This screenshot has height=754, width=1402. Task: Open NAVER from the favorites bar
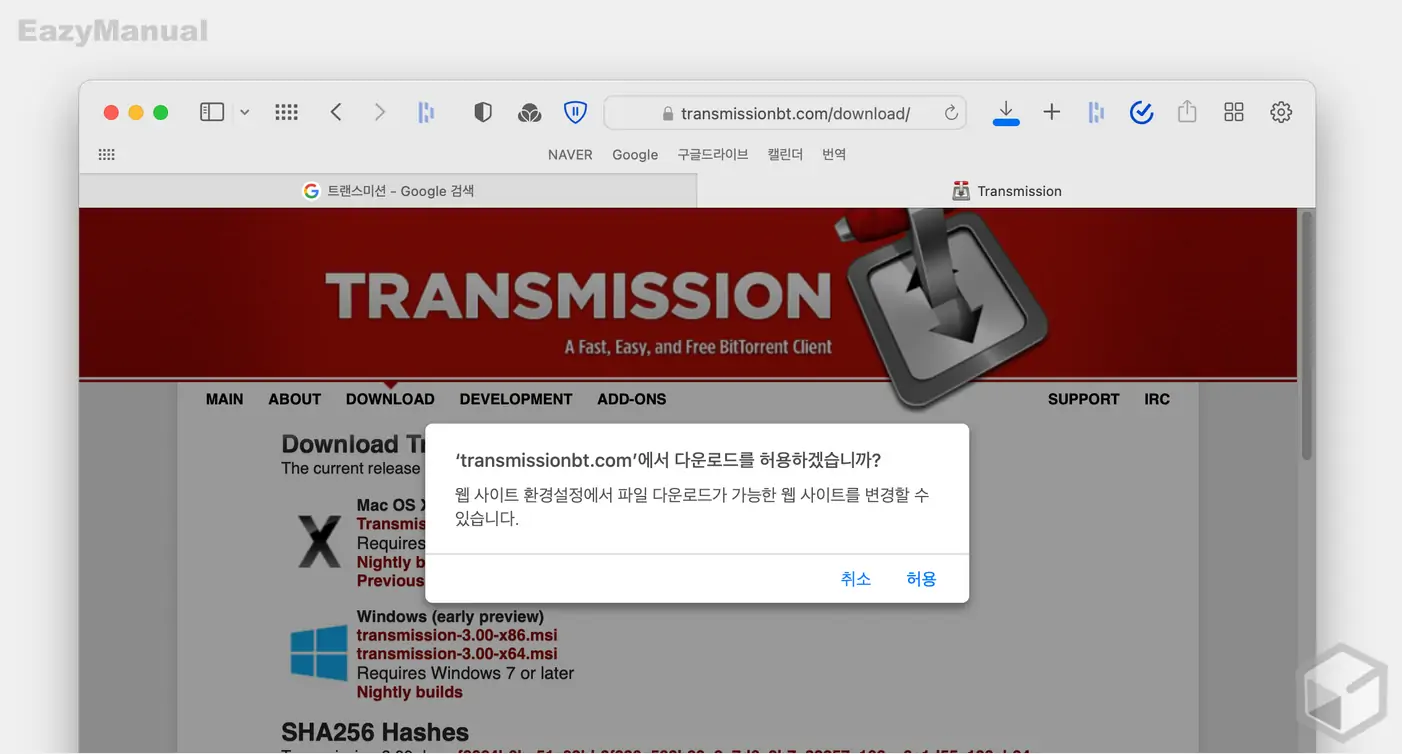pyautogui.click(x=570, y=154)
